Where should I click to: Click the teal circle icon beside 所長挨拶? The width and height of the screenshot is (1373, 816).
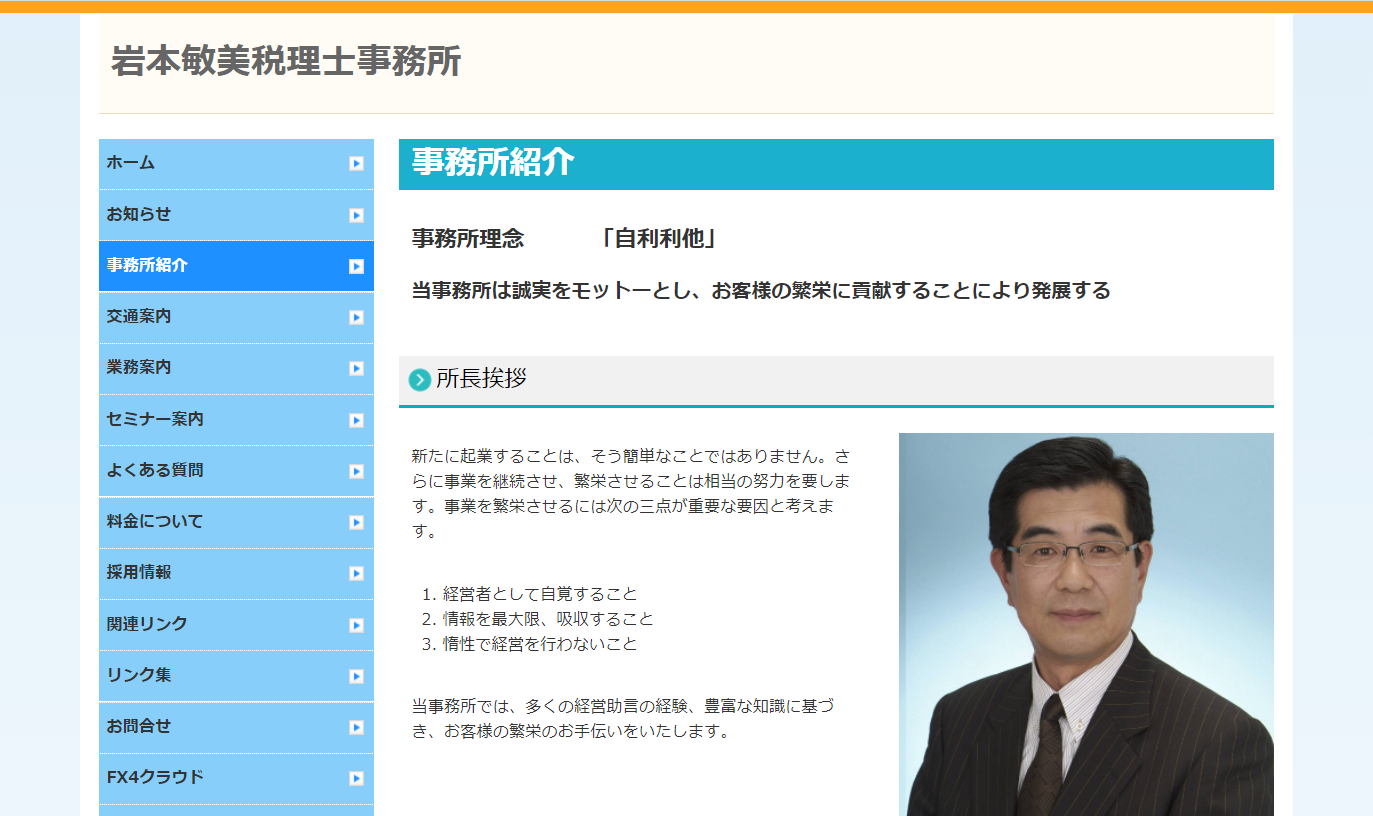420,380
